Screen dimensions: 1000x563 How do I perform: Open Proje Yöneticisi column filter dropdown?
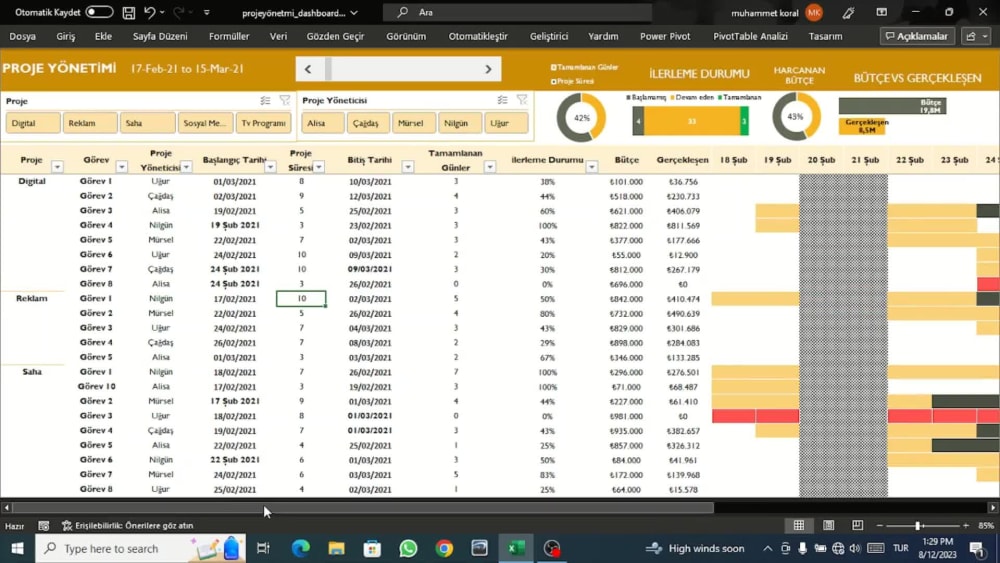[x=186, y=167]
